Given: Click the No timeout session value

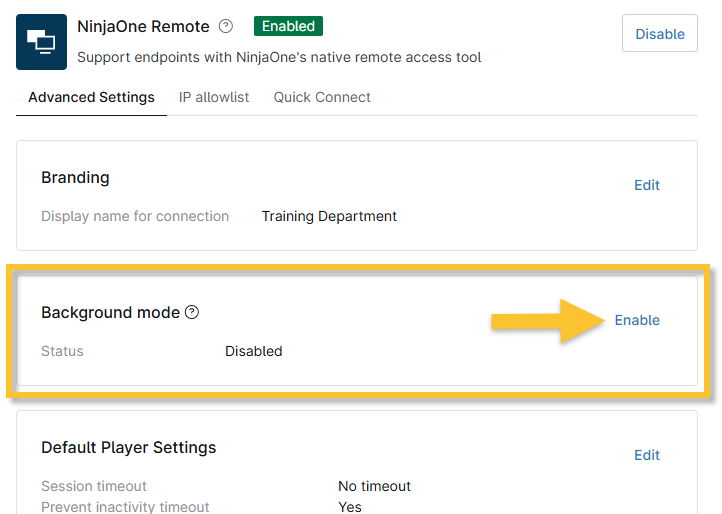Looking at the screenshot, I should (x=374, y=487).
